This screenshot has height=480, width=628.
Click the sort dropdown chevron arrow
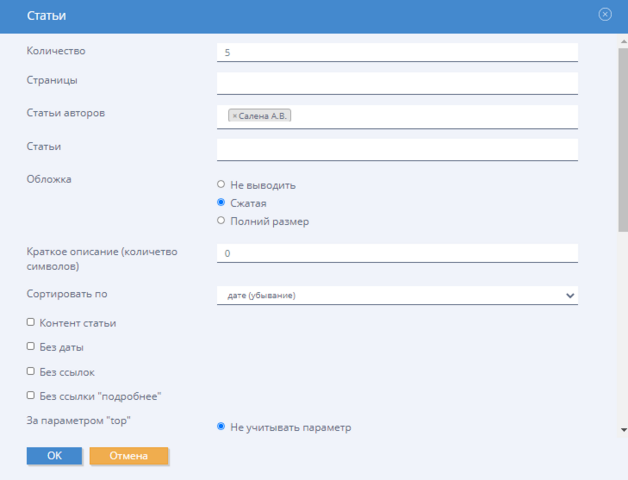[570, 295]
